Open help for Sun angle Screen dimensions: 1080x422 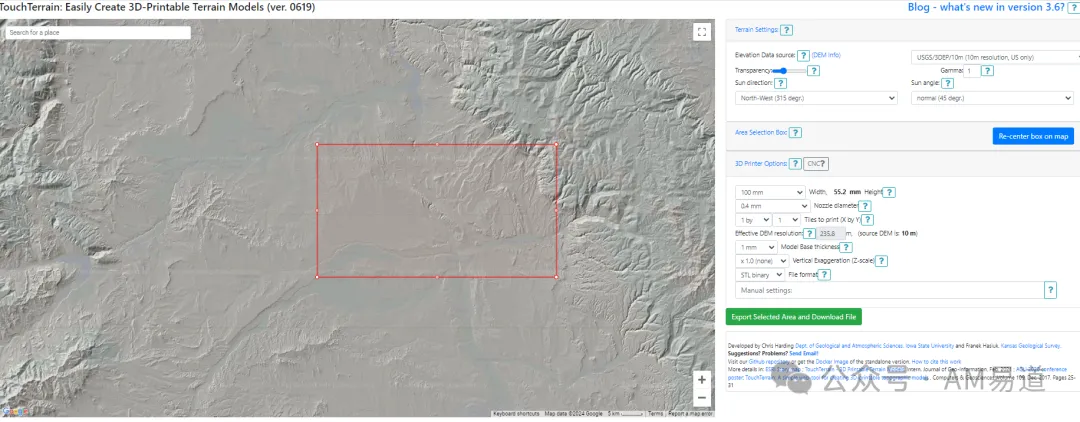(x=948, y=83)
